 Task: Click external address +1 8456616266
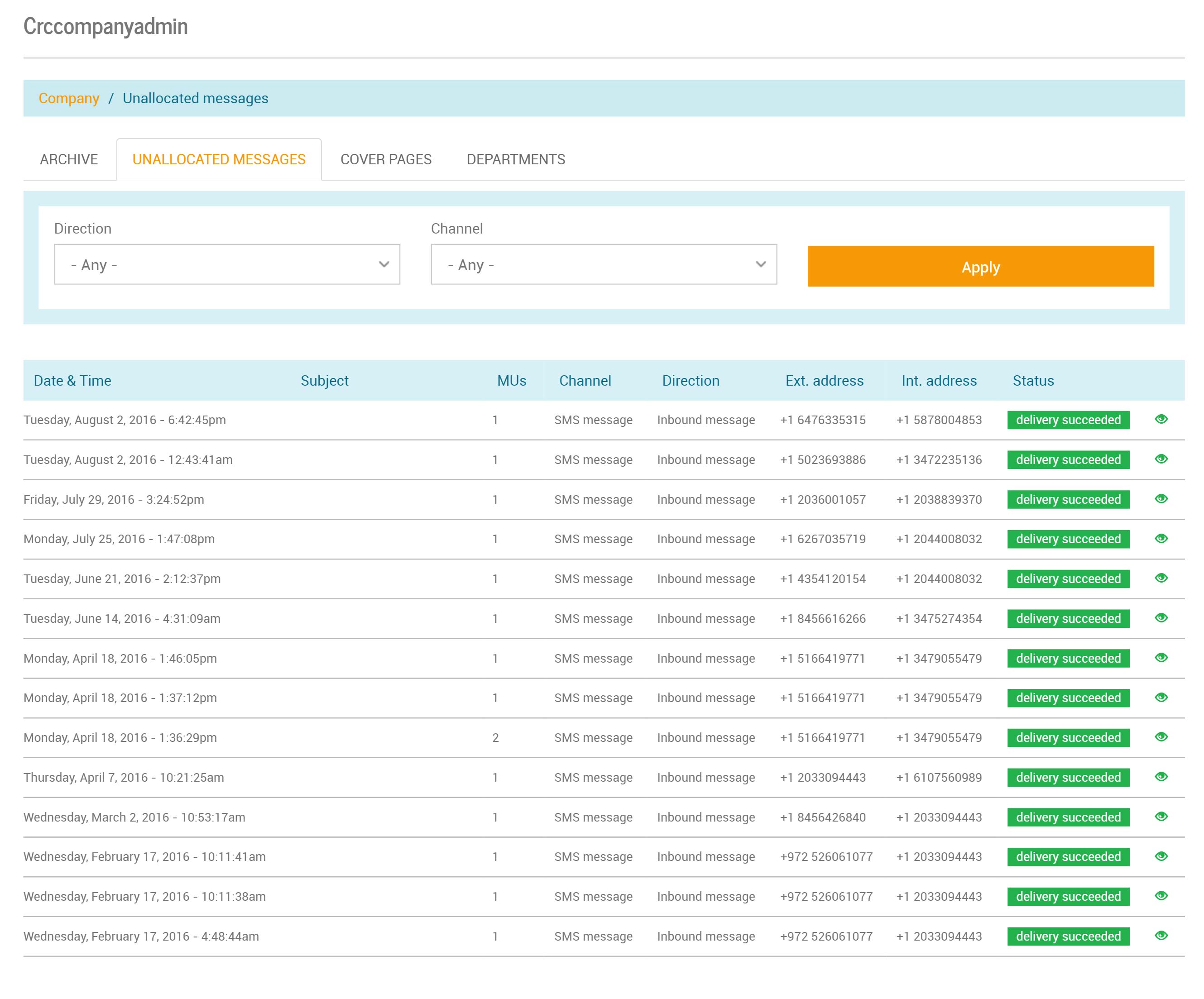pyautogui.click(x=823, y=618)
